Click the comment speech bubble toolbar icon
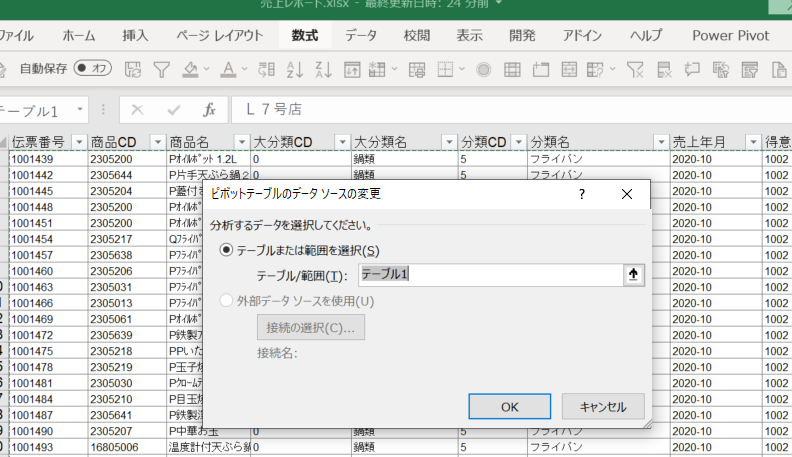Screen dimensions: 792x457 pyautogui.click(x=692, y=69)
